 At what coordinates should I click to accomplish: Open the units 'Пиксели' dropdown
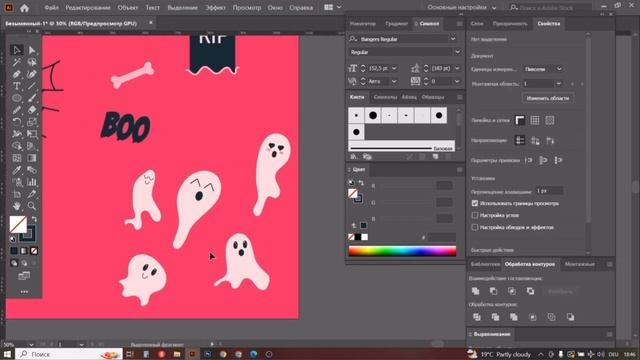tap(543, 69)
